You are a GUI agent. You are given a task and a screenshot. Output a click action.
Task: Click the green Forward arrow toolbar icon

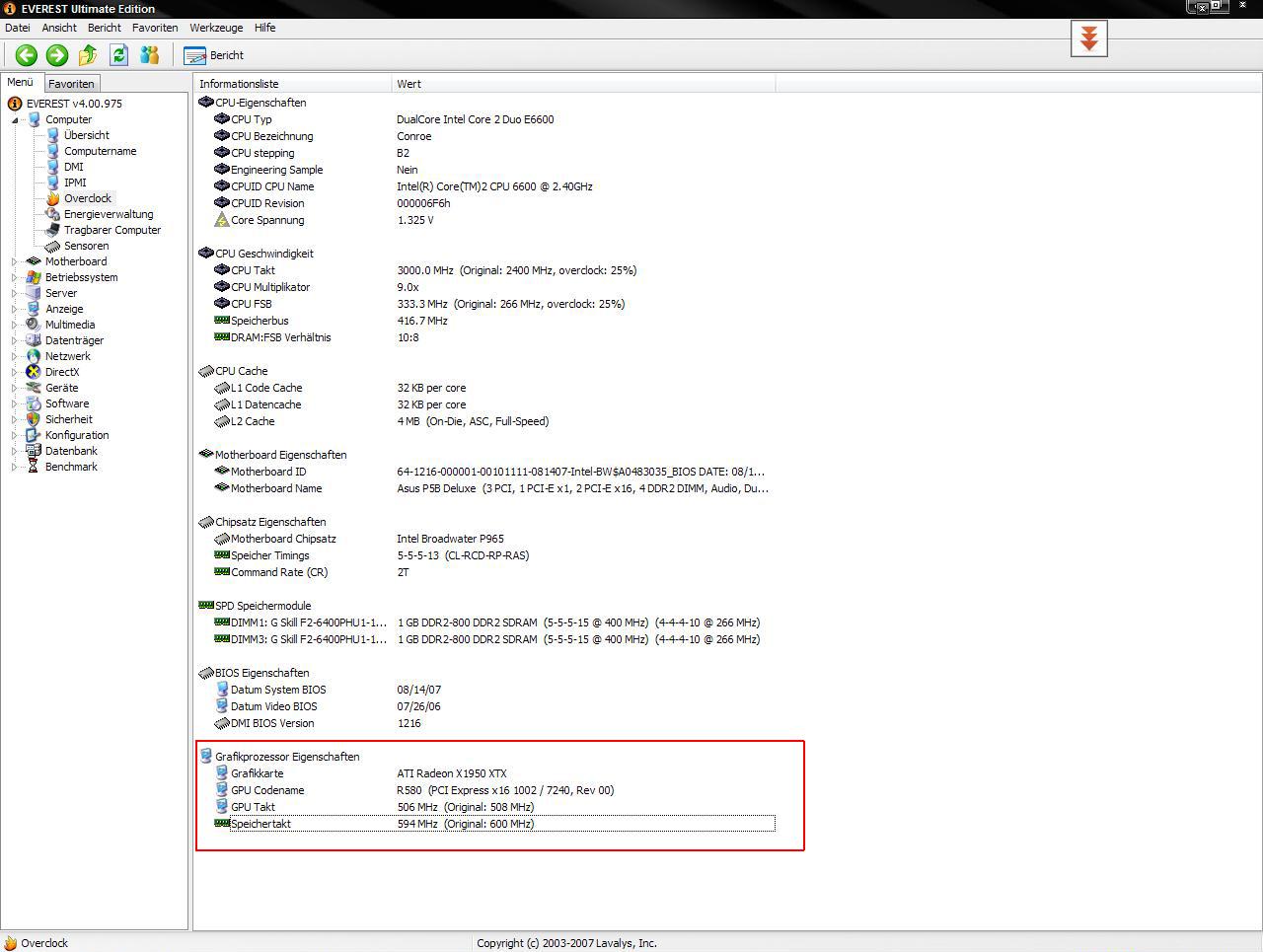[x=57, y=55]
